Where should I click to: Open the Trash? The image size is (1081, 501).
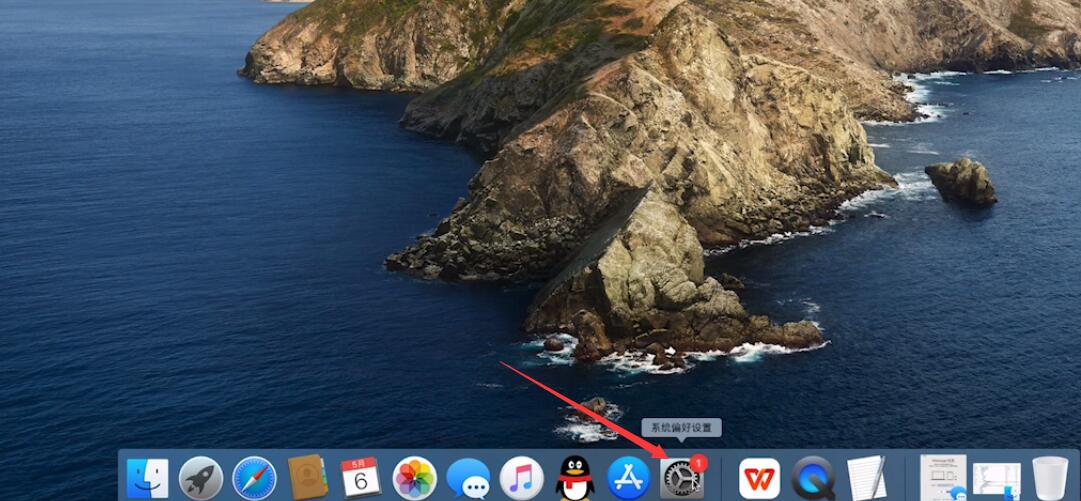point(1050,478)
